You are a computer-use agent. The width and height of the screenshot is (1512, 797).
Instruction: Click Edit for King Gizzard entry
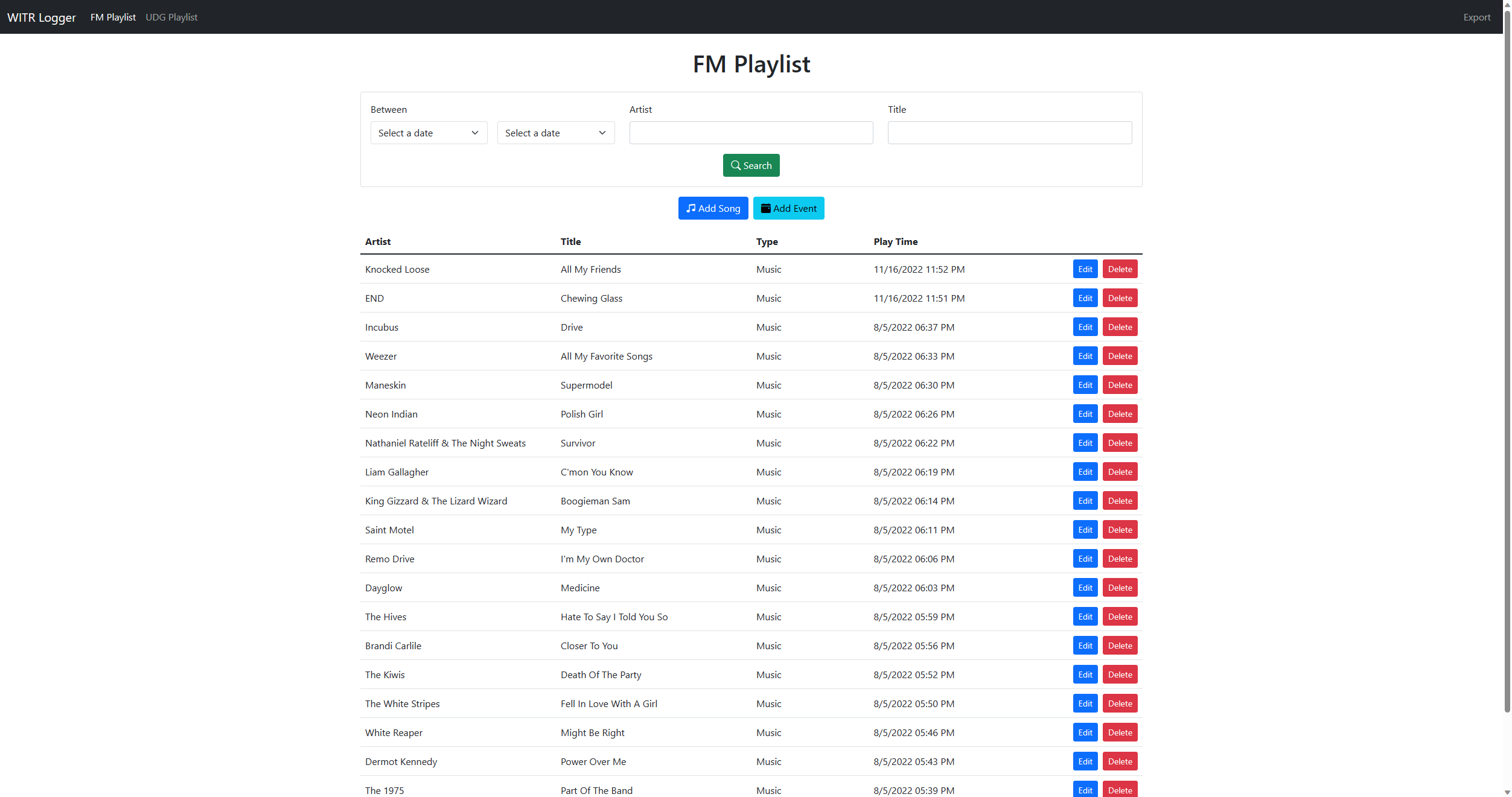(1083, 500)
